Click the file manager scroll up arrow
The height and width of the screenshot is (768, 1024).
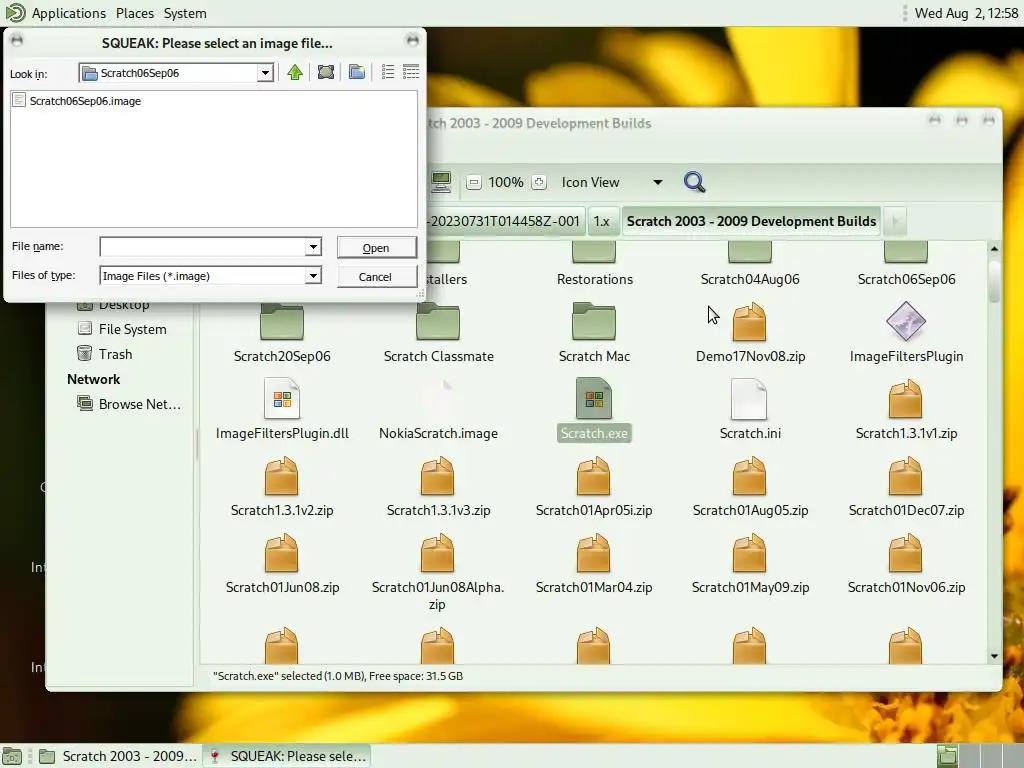[x=994, y=249]
